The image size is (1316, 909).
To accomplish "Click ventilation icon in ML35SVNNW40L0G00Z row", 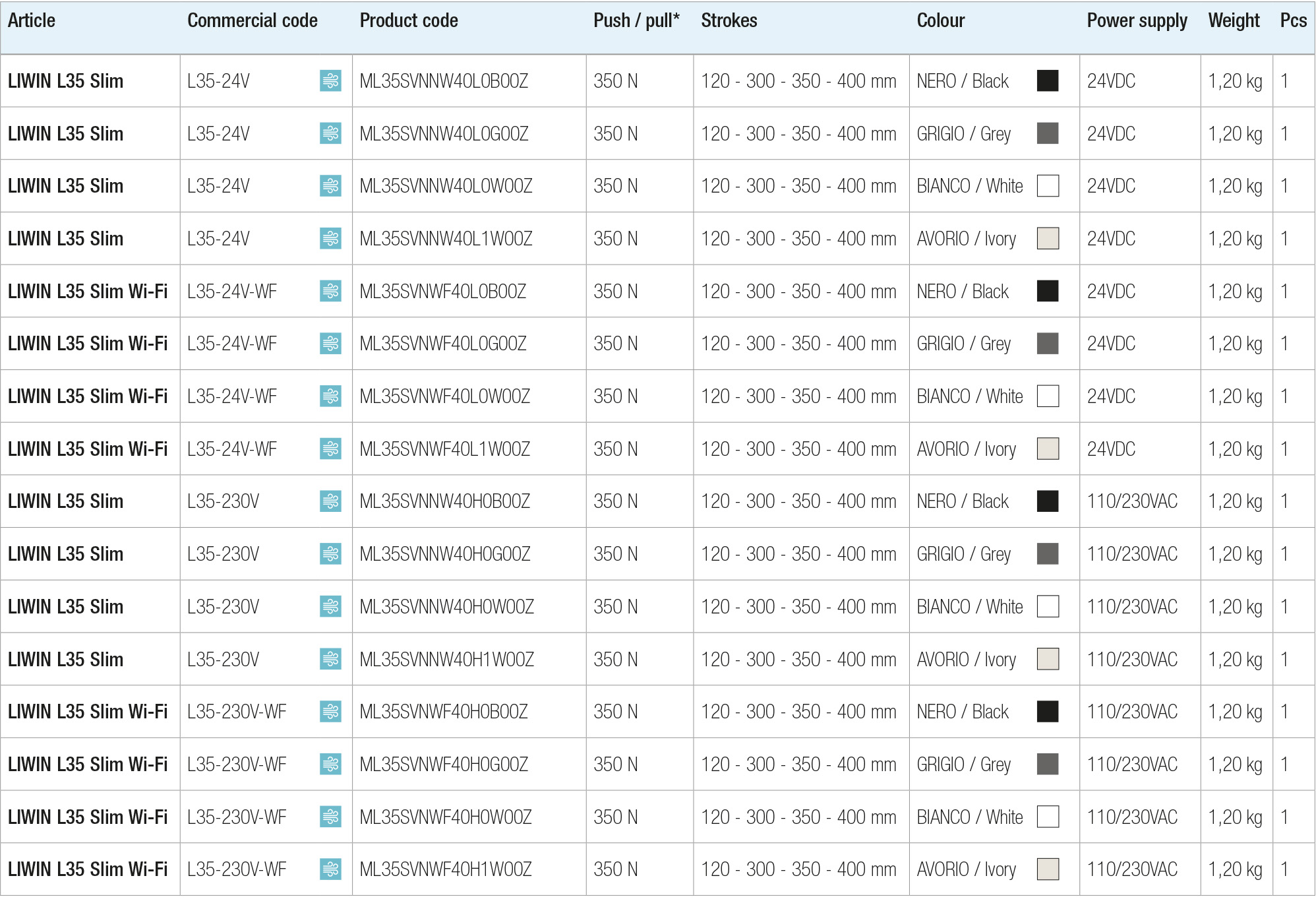I will (x=330, y=133).
